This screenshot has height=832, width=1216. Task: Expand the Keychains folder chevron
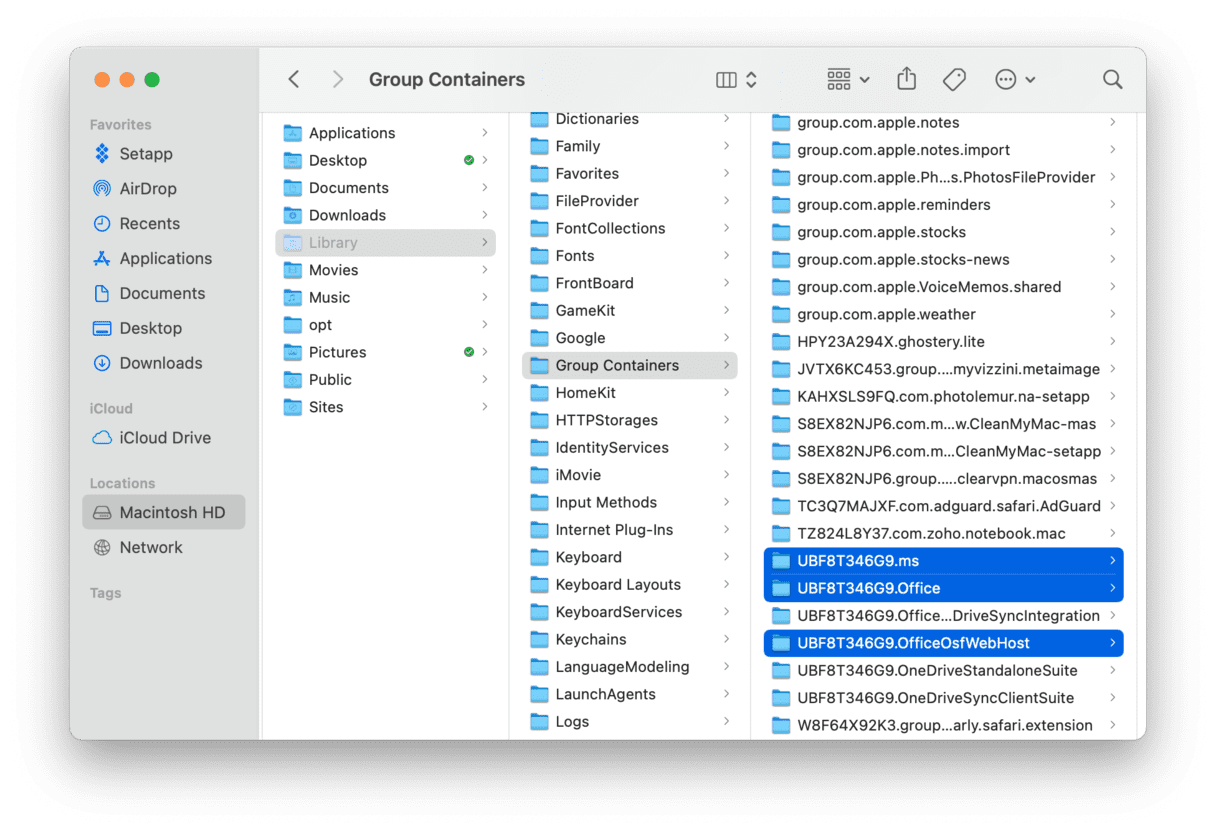[726, 640]
